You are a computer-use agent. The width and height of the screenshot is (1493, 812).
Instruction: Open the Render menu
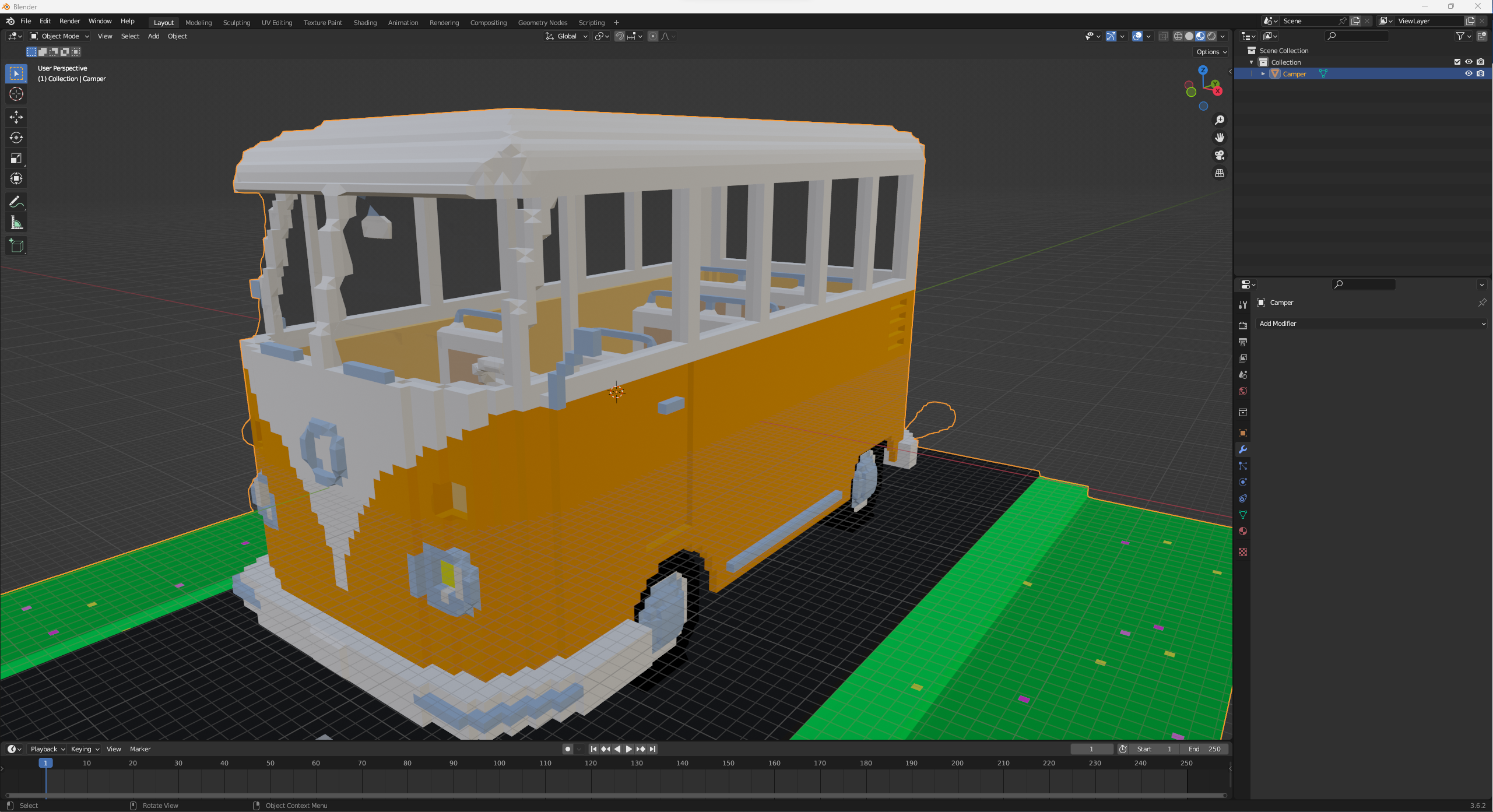click(69, 21)
